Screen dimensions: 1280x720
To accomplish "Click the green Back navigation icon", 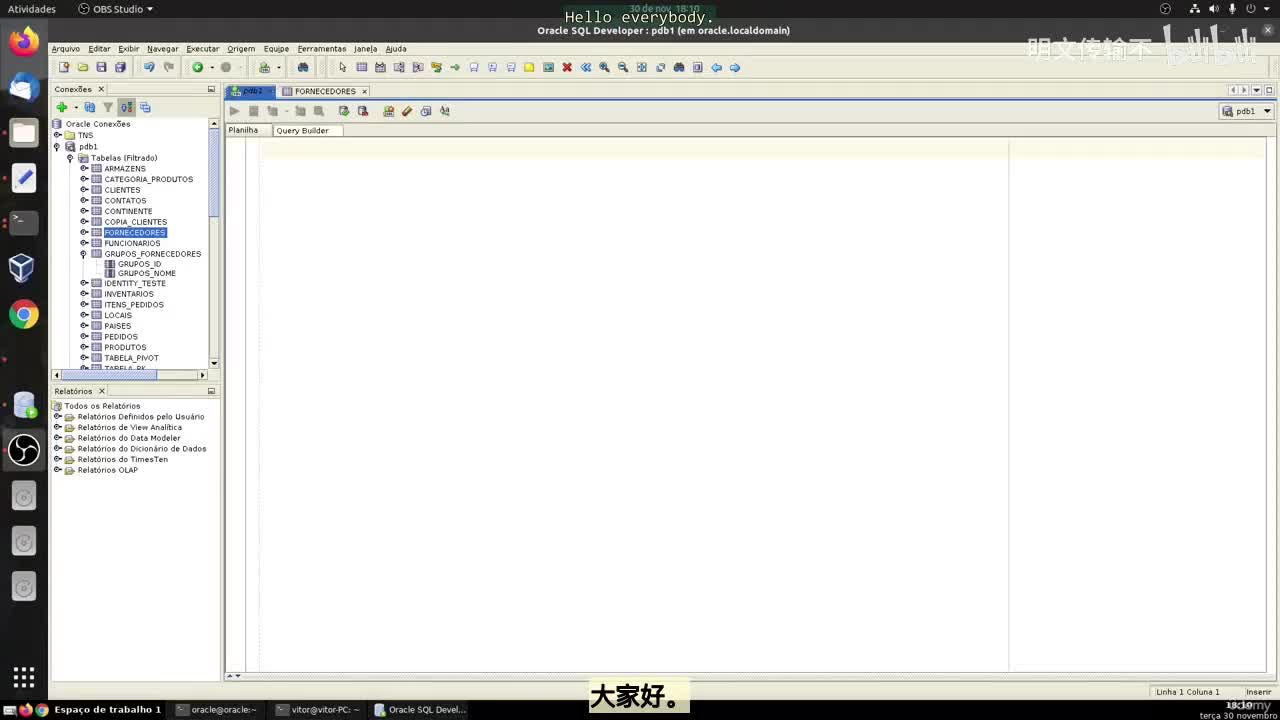I will point(198,68).
